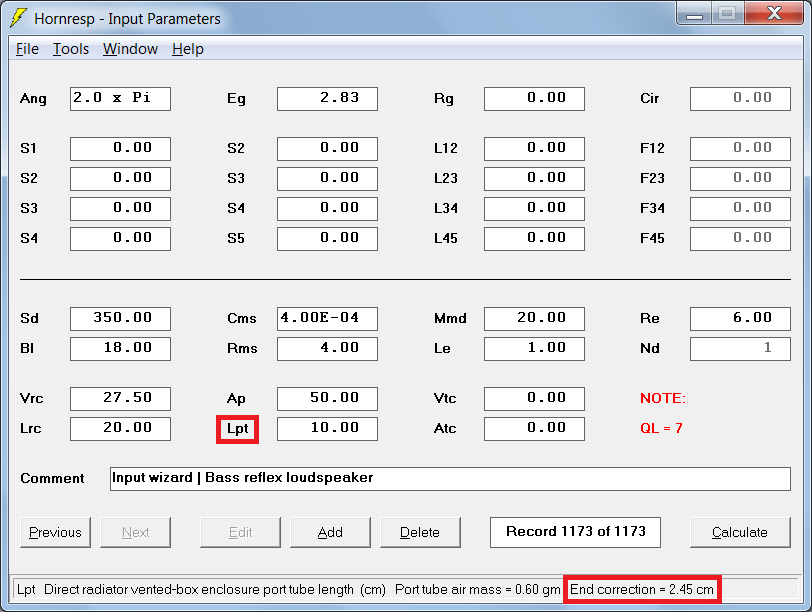Select the Lrc field showing 20.00
This screenshot has height=612, width=812.
[120, 429]
